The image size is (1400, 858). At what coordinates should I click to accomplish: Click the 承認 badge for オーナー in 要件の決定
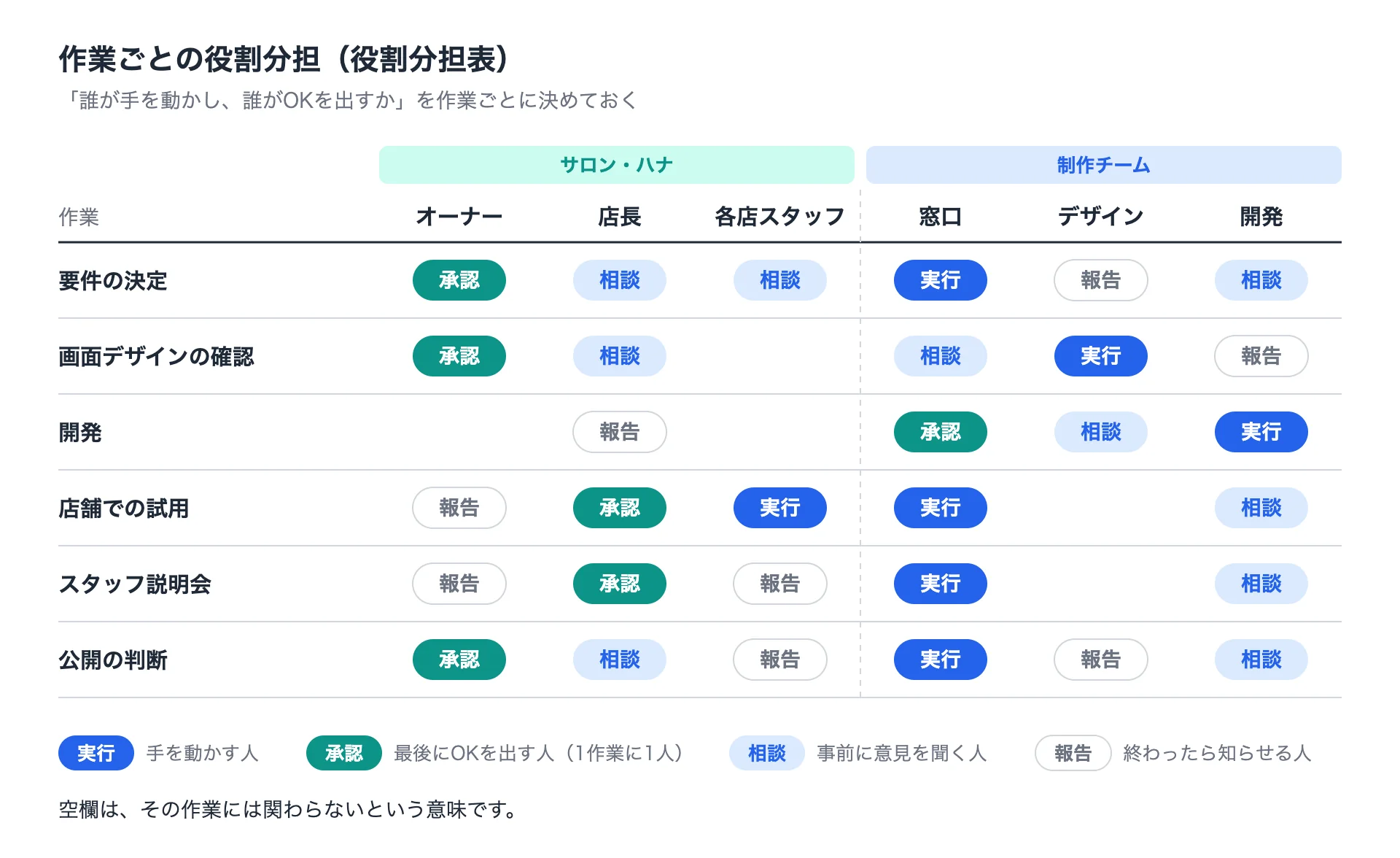tap(459, 280)
